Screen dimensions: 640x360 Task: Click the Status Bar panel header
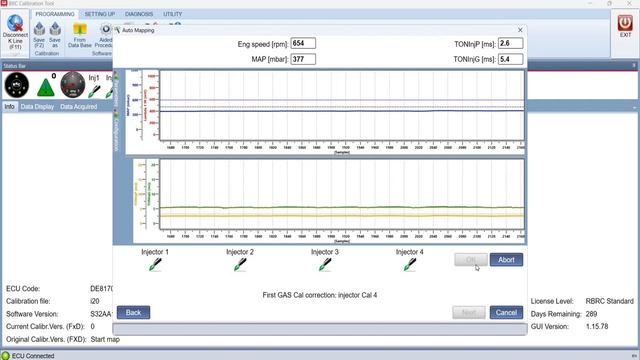click(320, 66)
